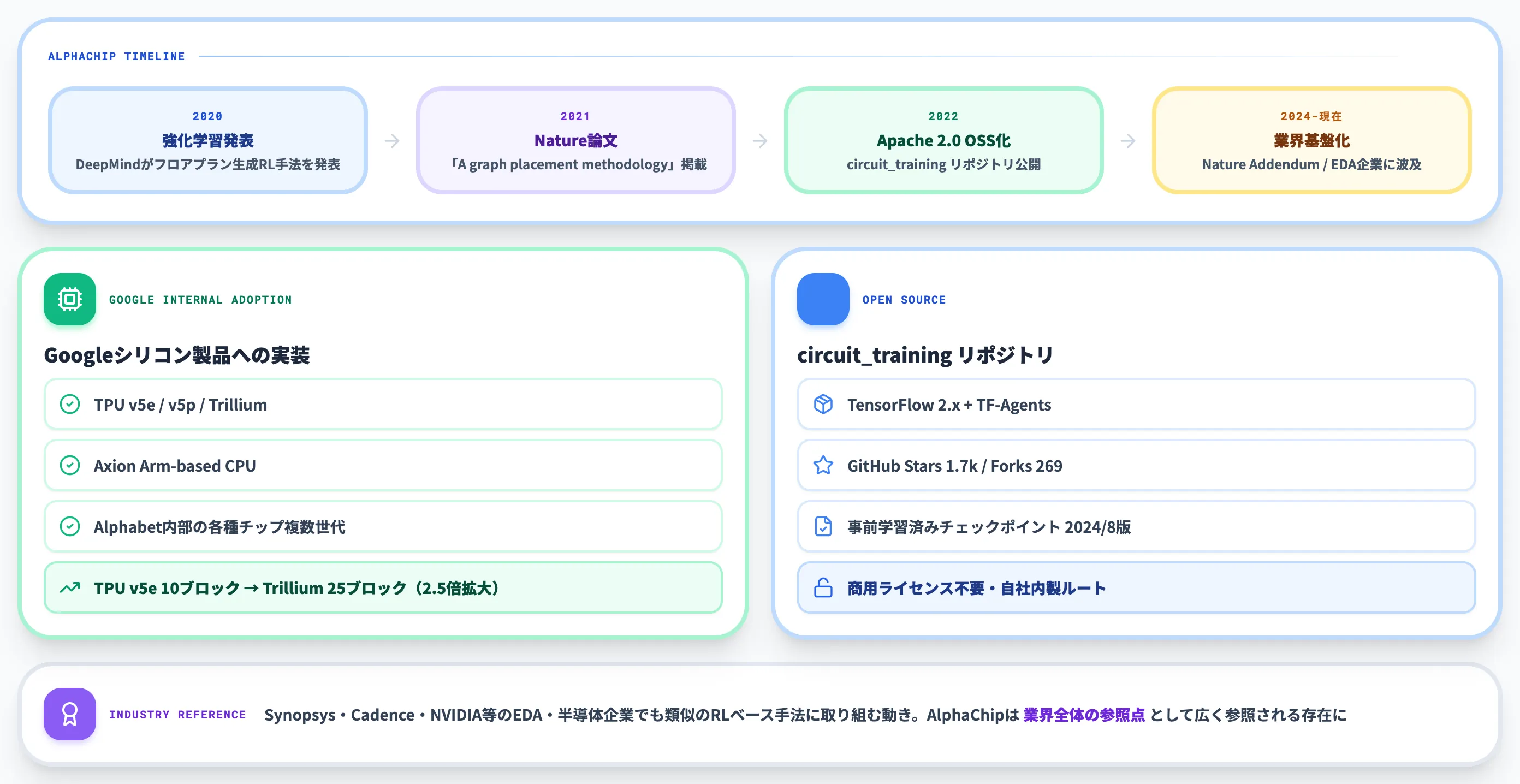Click the highlighted 業界全体の参照点 text
1520x784 pixels.
pyautogui.click(x=1084, y=715)
